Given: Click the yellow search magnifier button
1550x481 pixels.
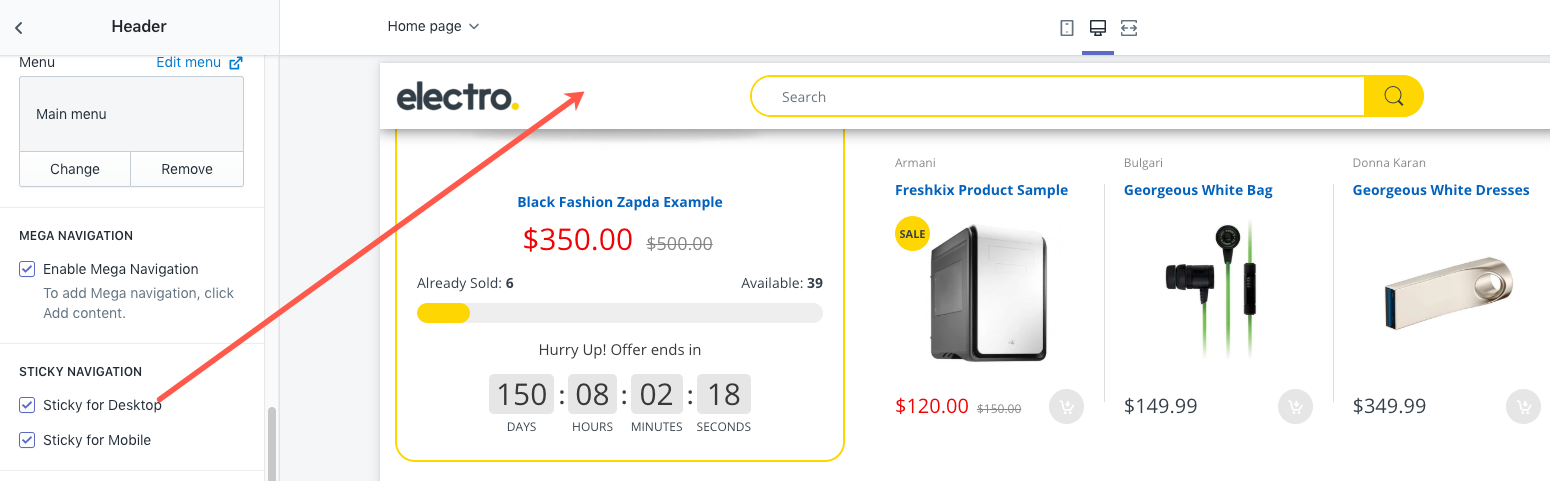Looking at the screenshot, I should [1393, 97].
